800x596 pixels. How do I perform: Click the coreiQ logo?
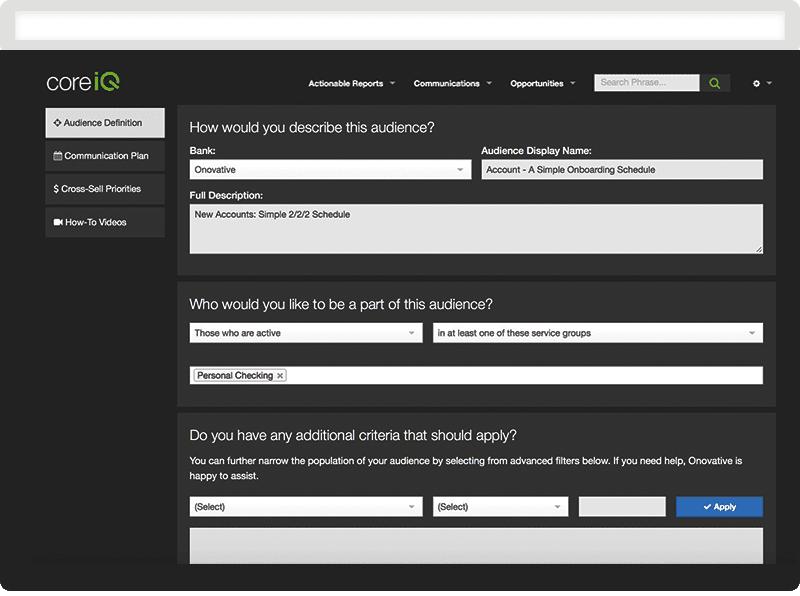click(x=83, y=82)
